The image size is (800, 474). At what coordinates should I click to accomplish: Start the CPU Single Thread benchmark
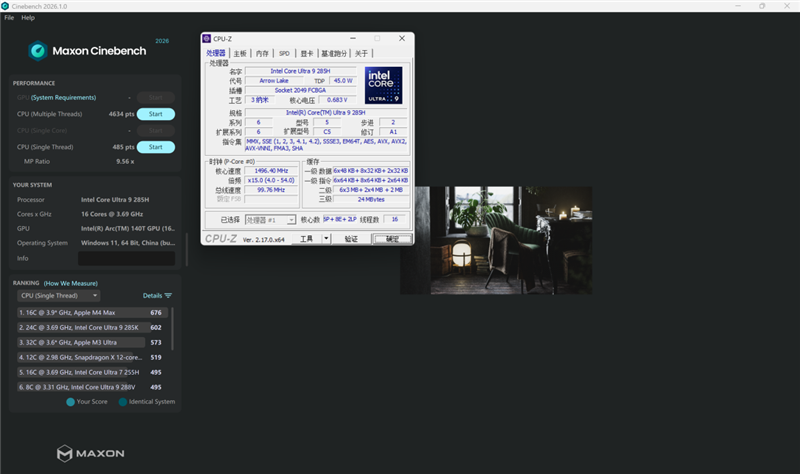[x=156, y=147]
